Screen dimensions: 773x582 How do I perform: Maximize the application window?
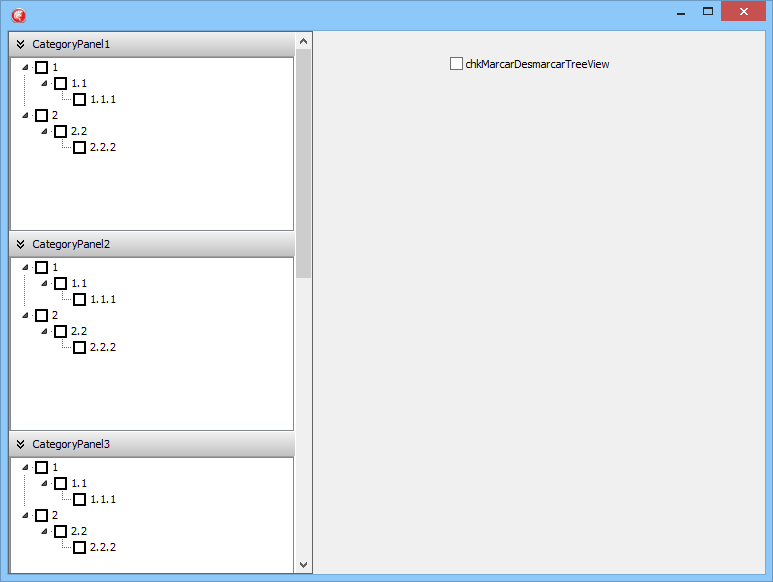708,11
